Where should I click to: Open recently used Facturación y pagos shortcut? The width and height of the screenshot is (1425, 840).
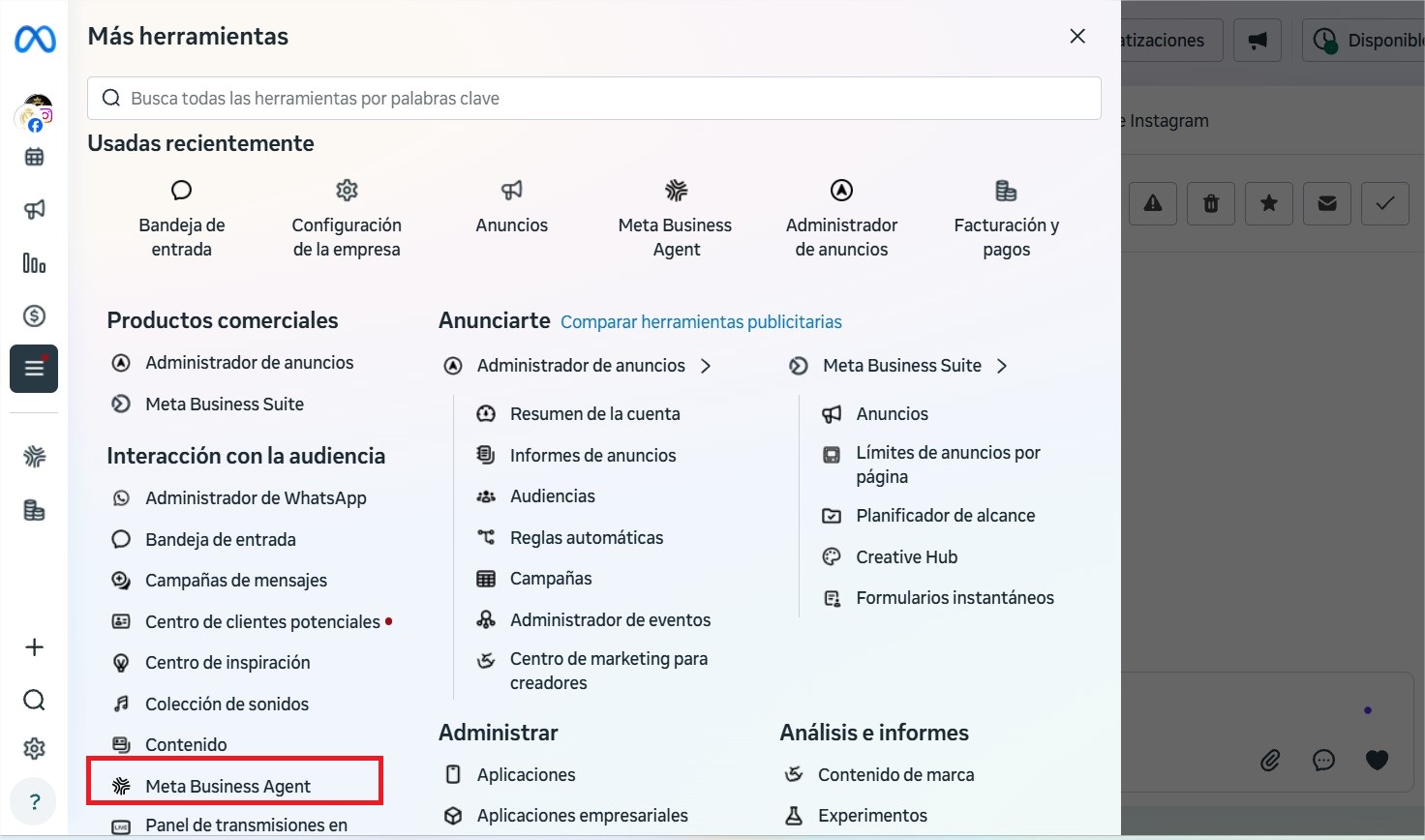point(1007,220)
